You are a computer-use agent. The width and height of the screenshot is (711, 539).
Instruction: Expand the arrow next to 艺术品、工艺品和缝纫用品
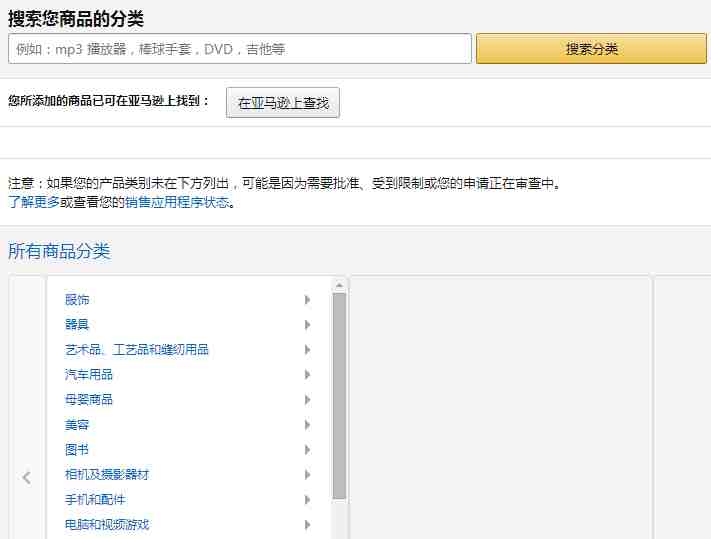pyautogui.click(x=307, y=350)
